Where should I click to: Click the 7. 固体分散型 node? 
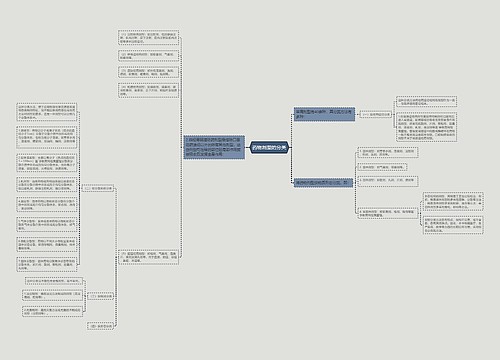47,264
